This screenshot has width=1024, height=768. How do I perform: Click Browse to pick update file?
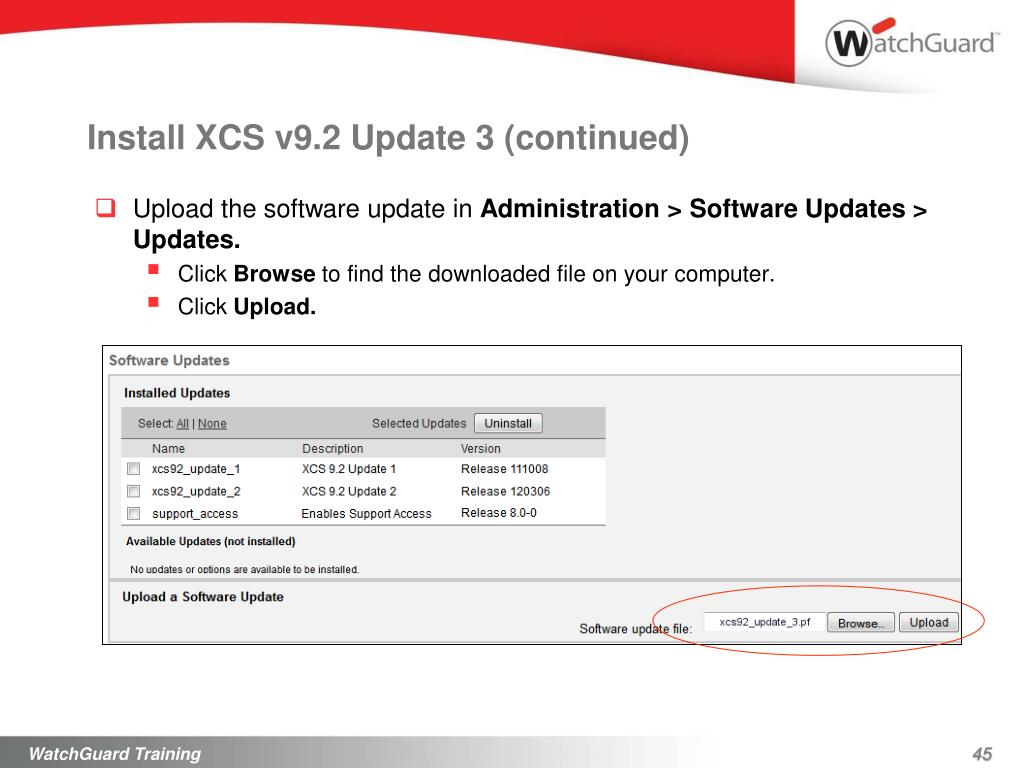[861, 623]
